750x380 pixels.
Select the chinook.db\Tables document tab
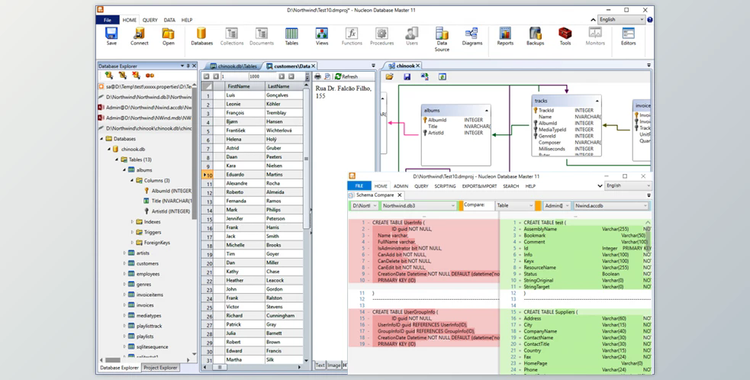(x=233, y=66)
